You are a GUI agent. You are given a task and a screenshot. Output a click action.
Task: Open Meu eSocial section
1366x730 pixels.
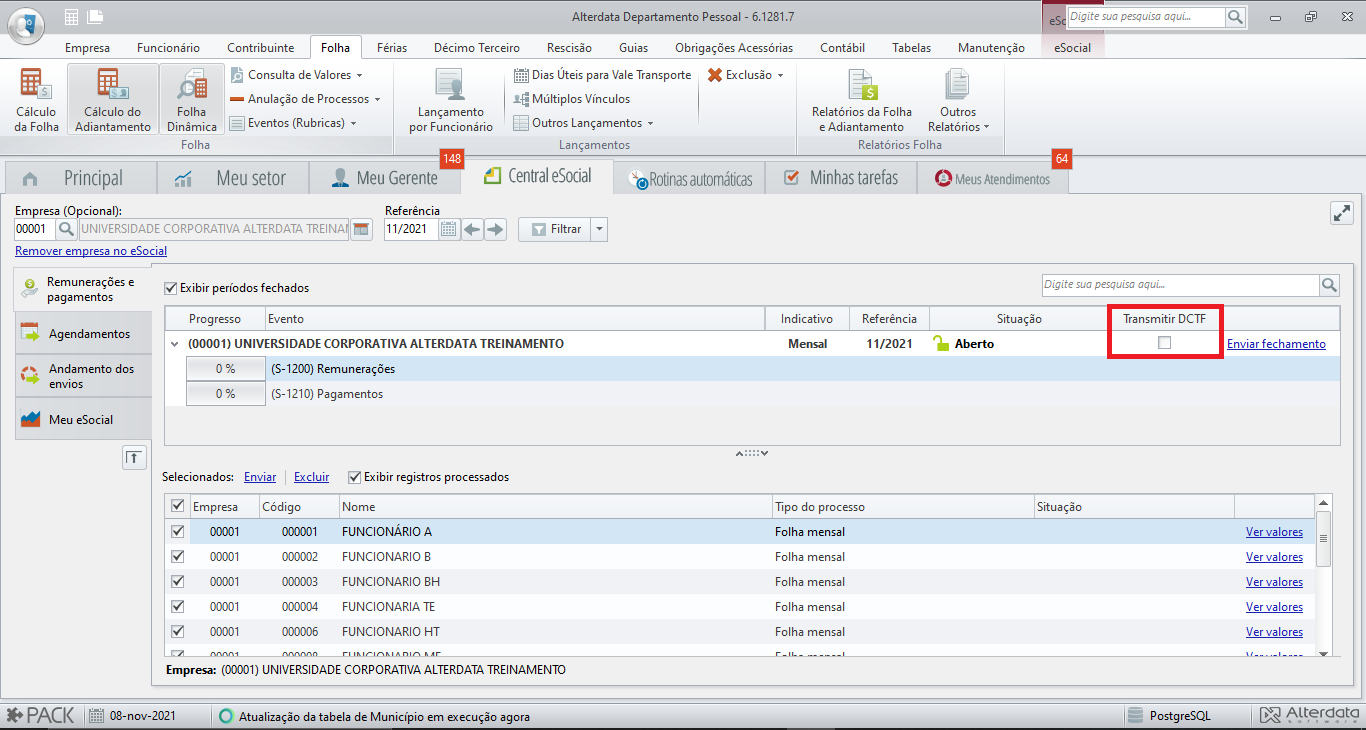pos(83,420)
